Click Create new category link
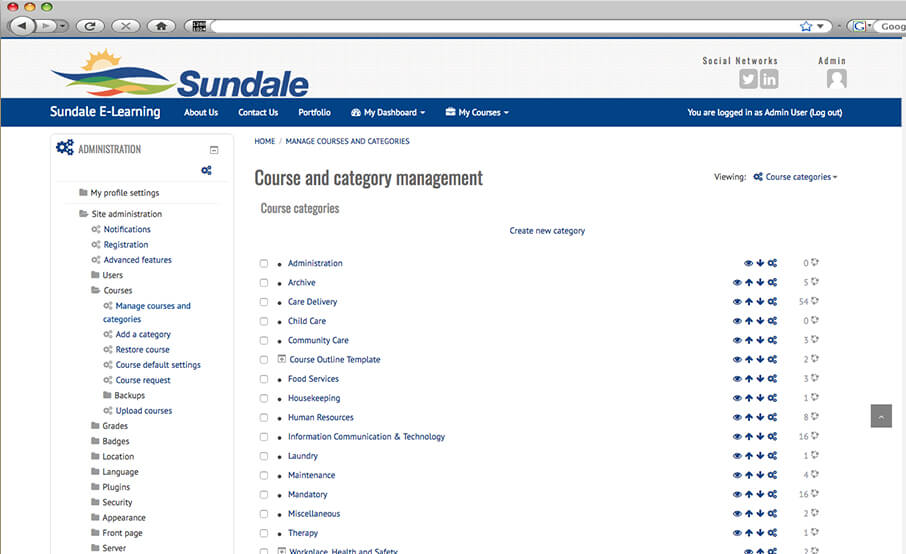906x554 pixels. [547, 230]
